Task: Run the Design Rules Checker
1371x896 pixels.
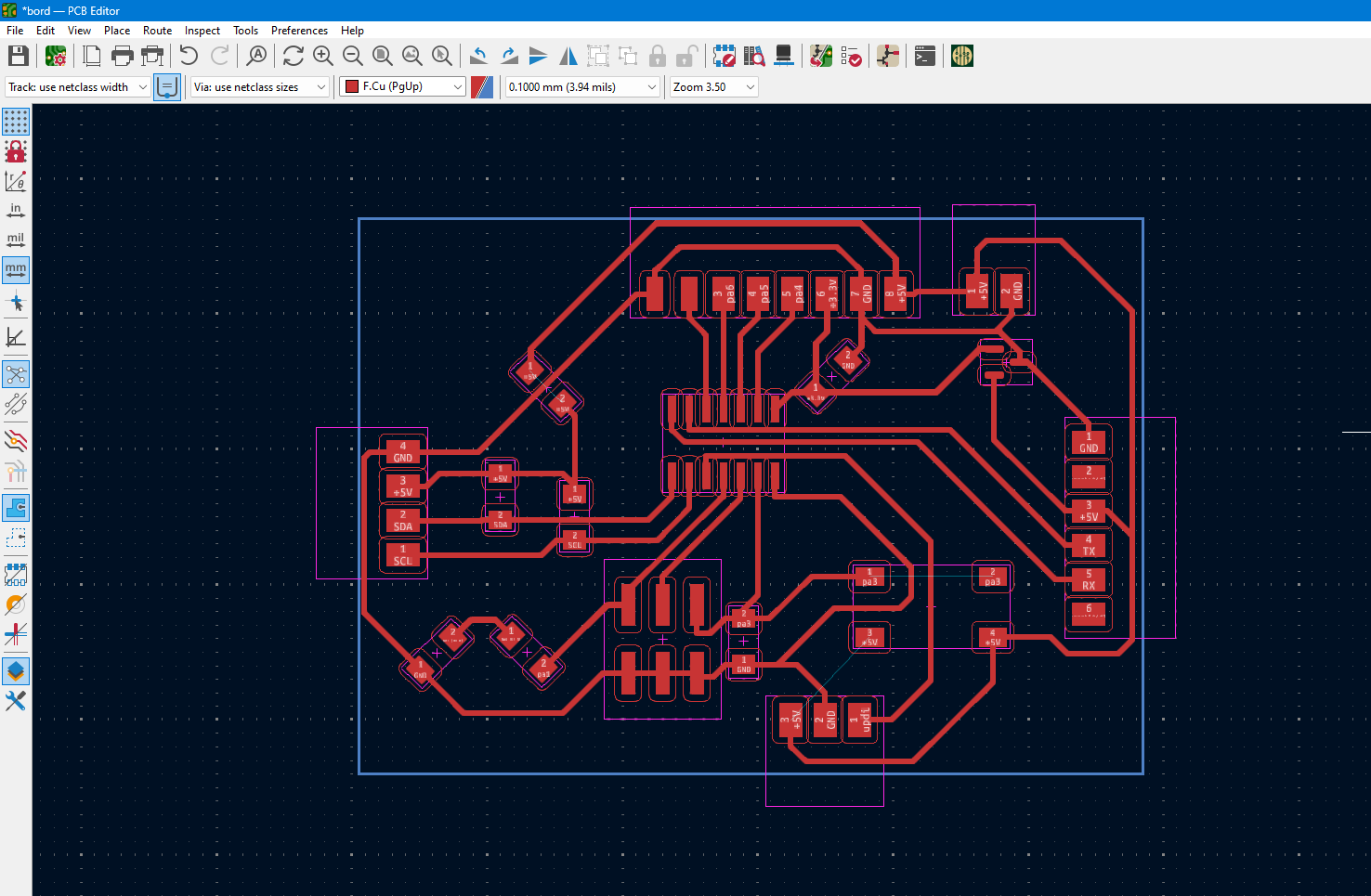Action: pyautogui.click(x=851, y=57)
